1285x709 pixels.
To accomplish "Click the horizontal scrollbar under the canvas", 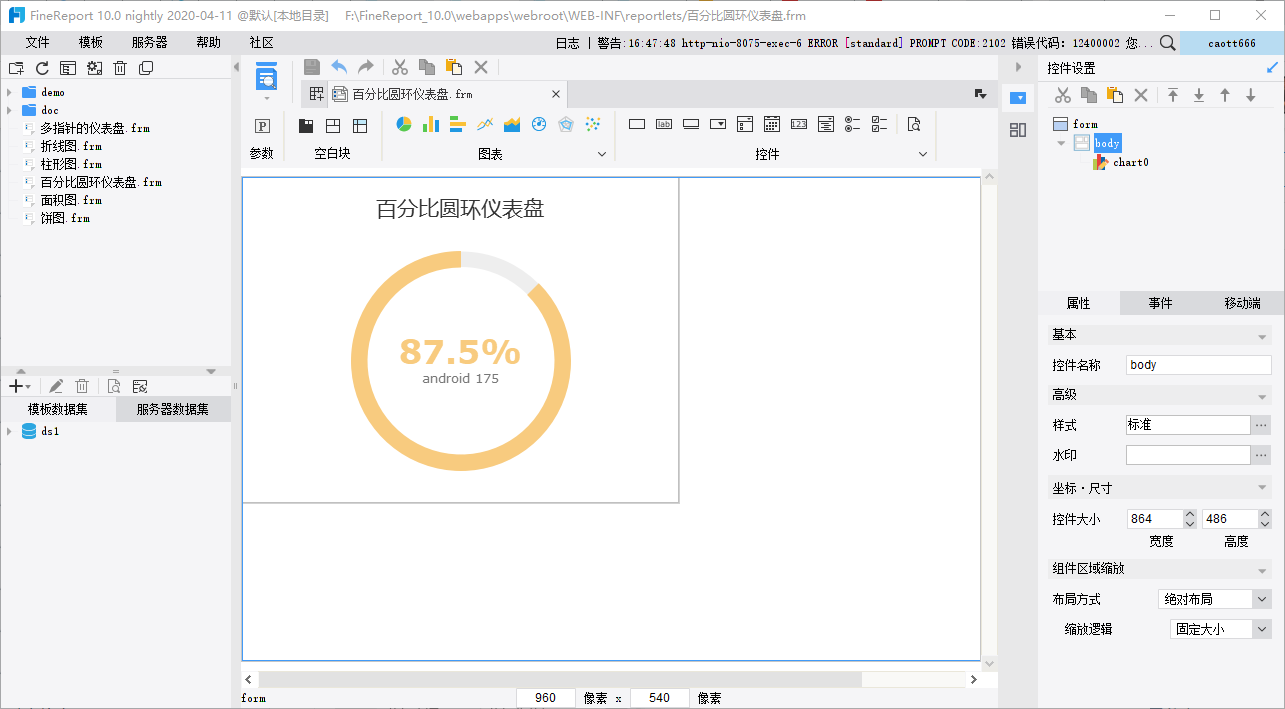I will (x=560, y=680).
